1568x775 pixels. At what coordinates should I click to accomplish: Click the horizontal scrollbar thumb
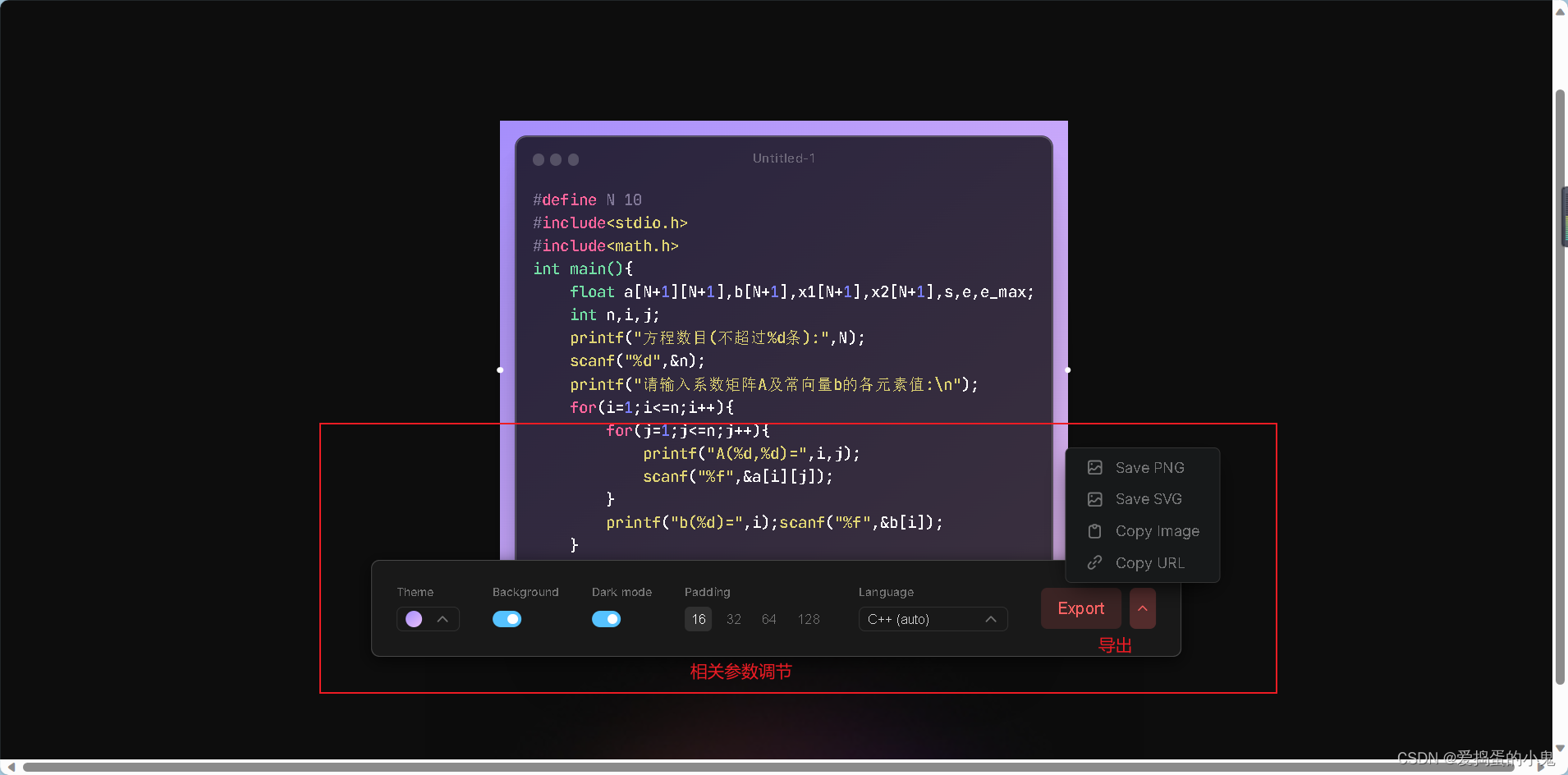(x=770, y=767)
